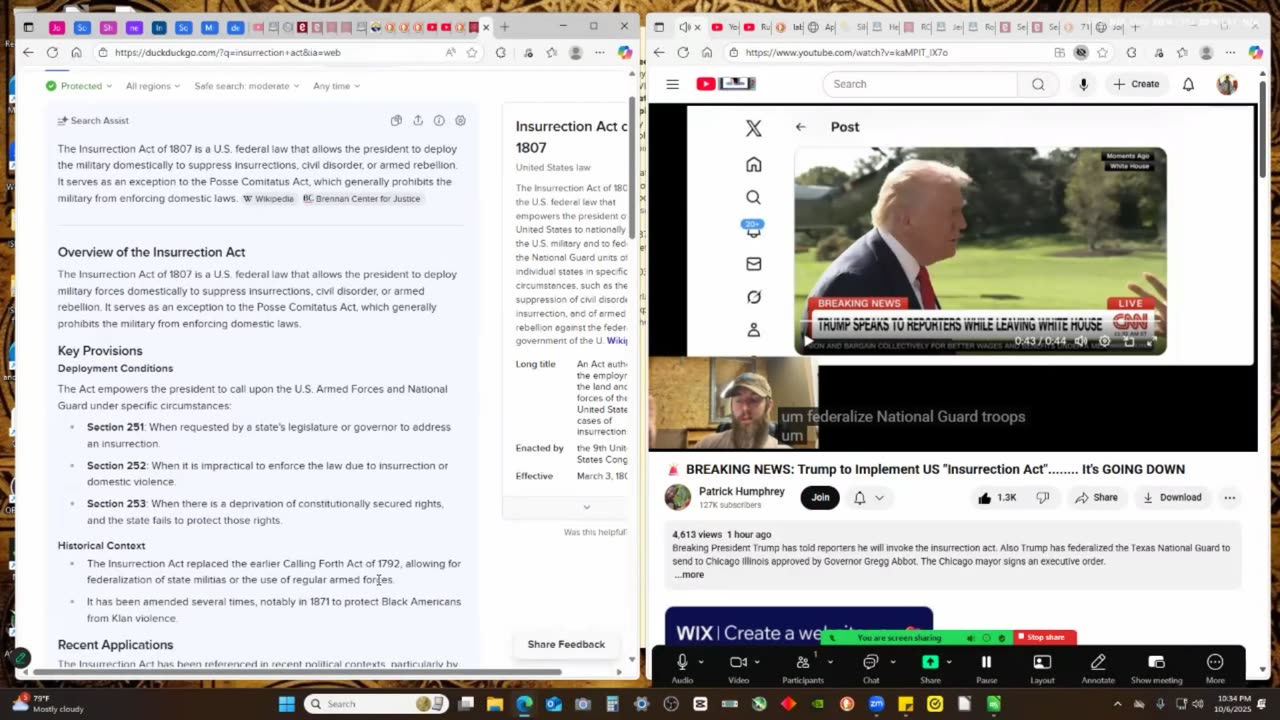Open the Wikipedia source link
The width and height of the screenshot is (1280, 720).
click(269, 198)
